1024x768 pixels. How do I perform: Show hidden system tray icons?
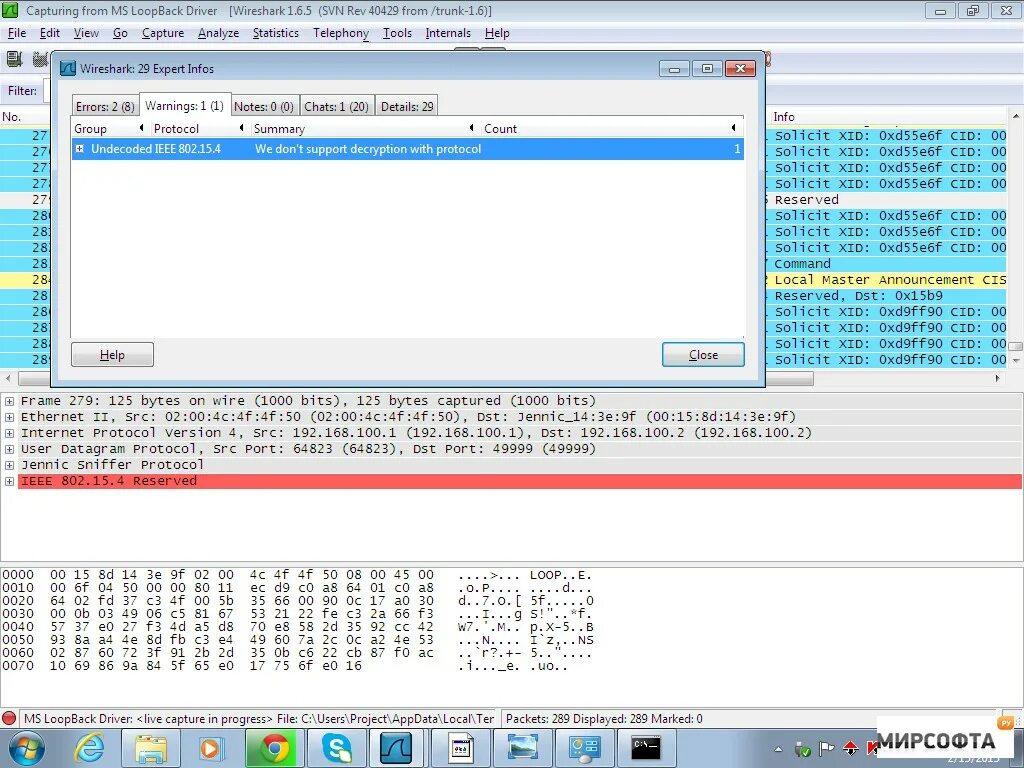[778, 749]
